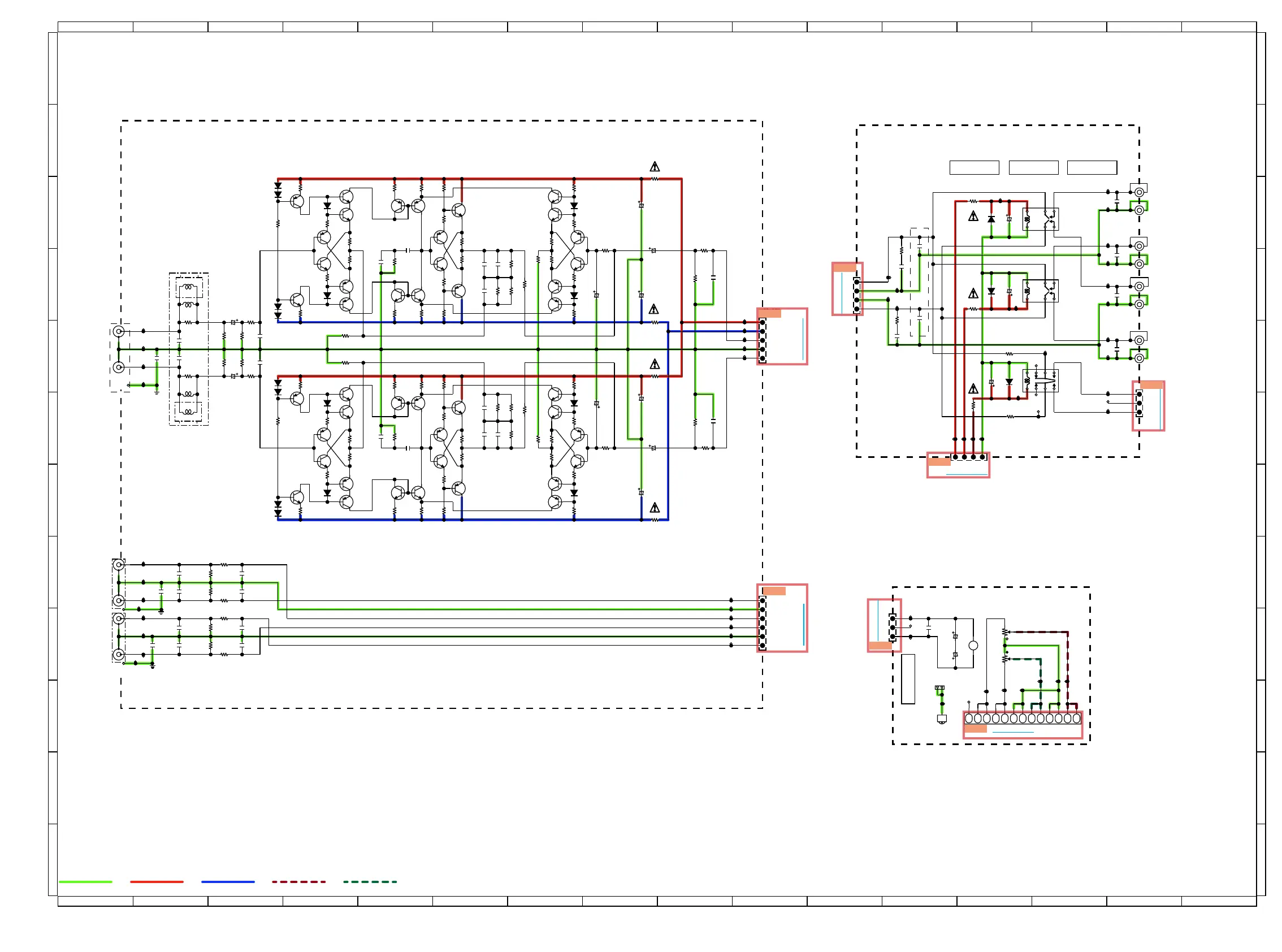Select the dash-dot coil filter box on left
This screenshot has height=952, width=1282.
[188, 349]
